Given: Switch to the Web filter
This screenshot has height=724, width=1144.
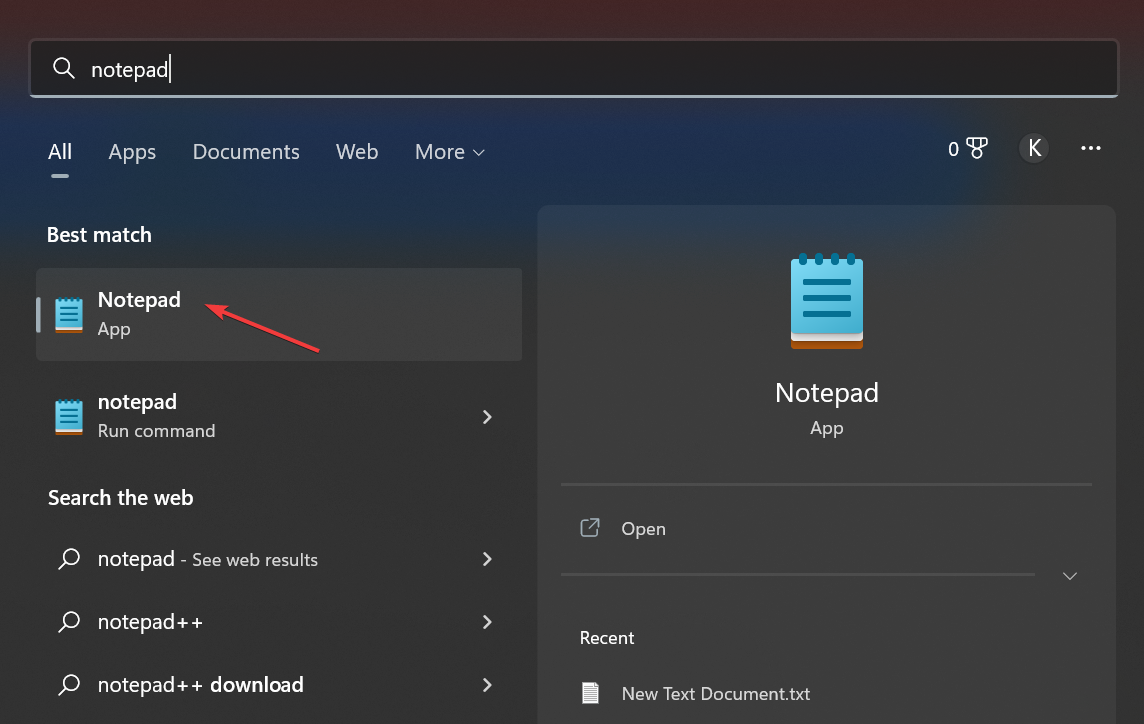Looking at the screenshot, I should (x=357, y=152).
